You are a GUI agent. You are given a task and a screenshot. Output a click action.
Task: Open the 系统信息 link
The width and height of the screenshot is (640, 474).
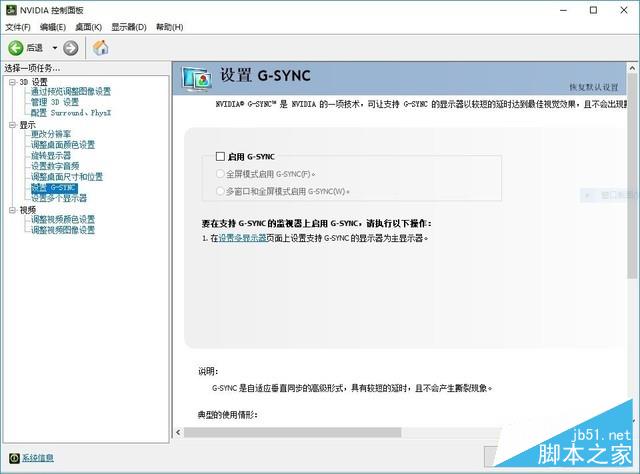(x=38, y=458)
